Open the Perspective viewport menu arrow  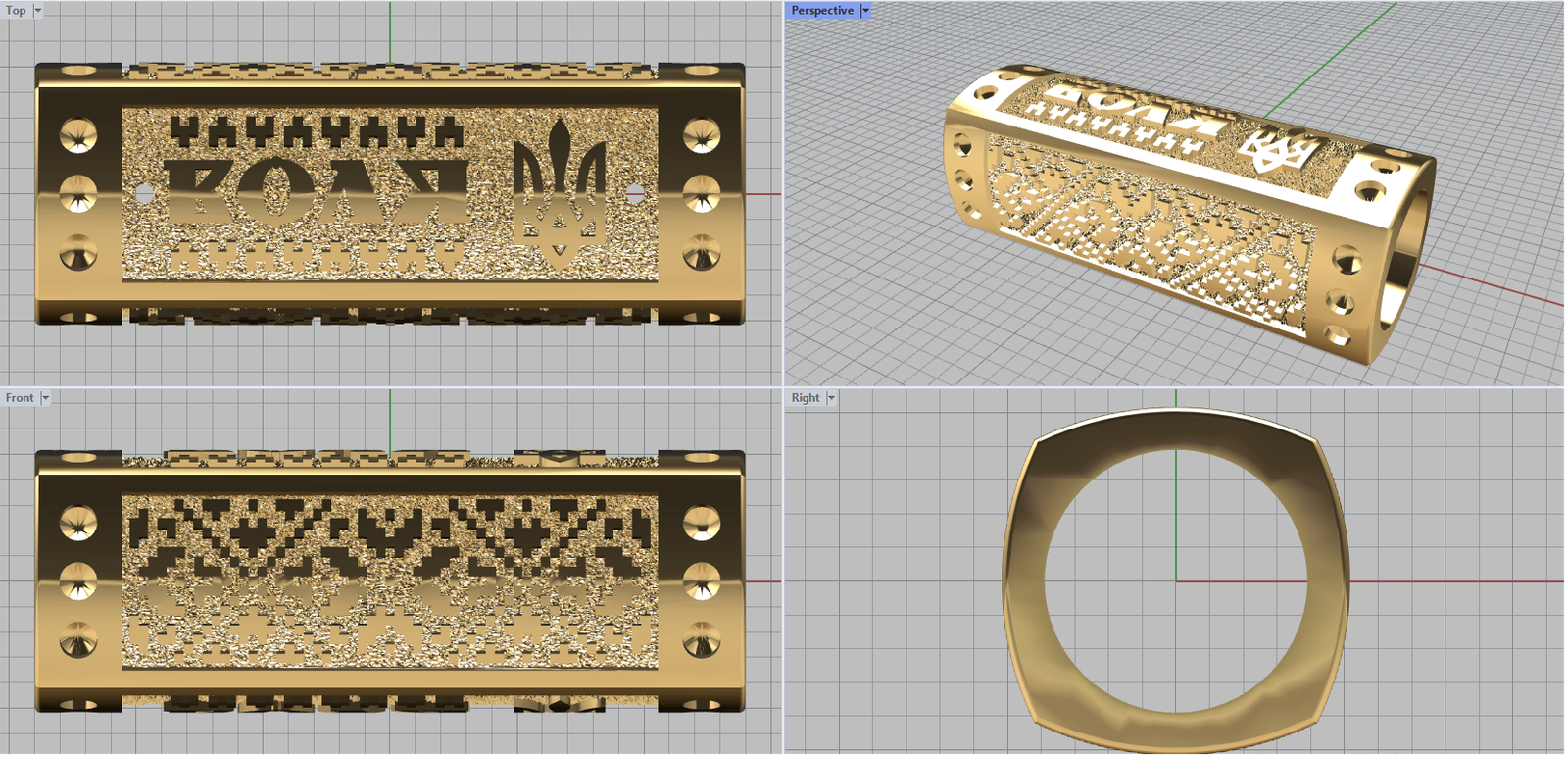coord(865,11)
